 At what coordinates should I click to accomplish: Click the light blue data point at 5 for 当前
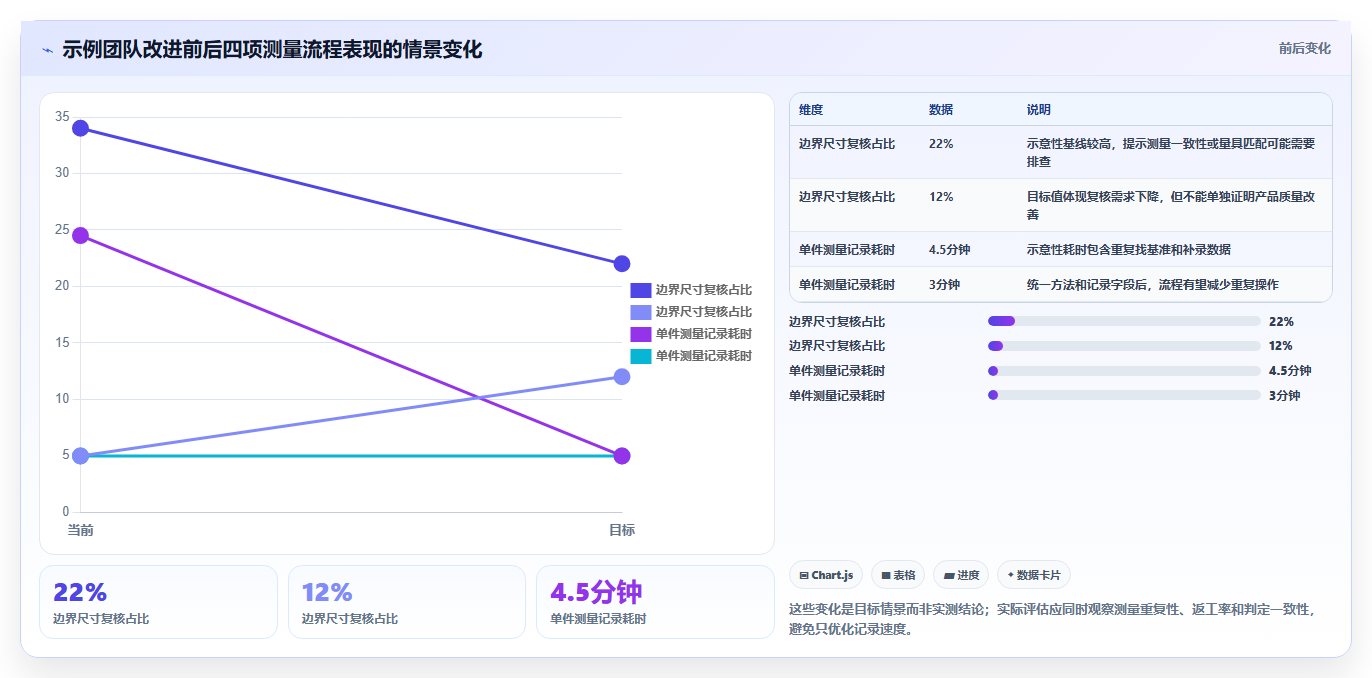pos(80,456)
